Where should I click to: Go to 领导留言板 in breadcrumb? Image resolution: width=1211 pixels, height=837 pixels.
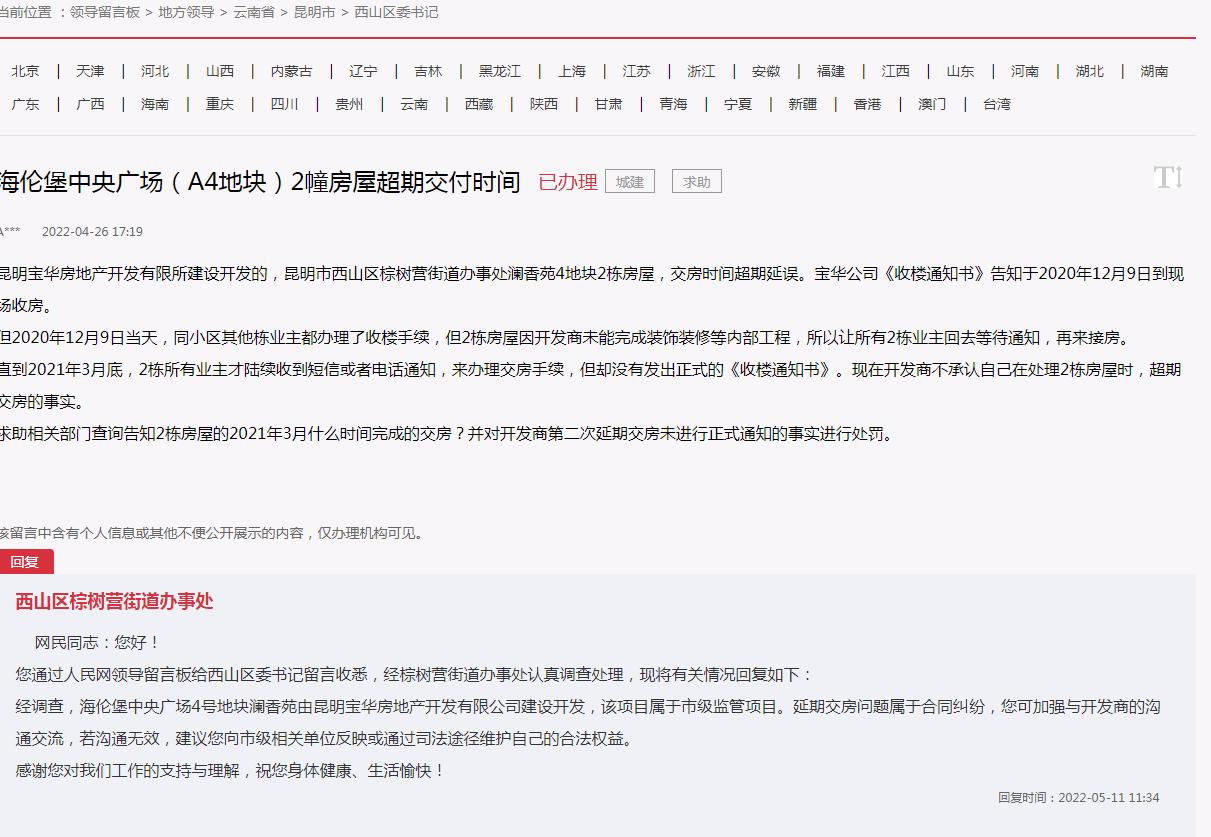(x=105, y=12)
